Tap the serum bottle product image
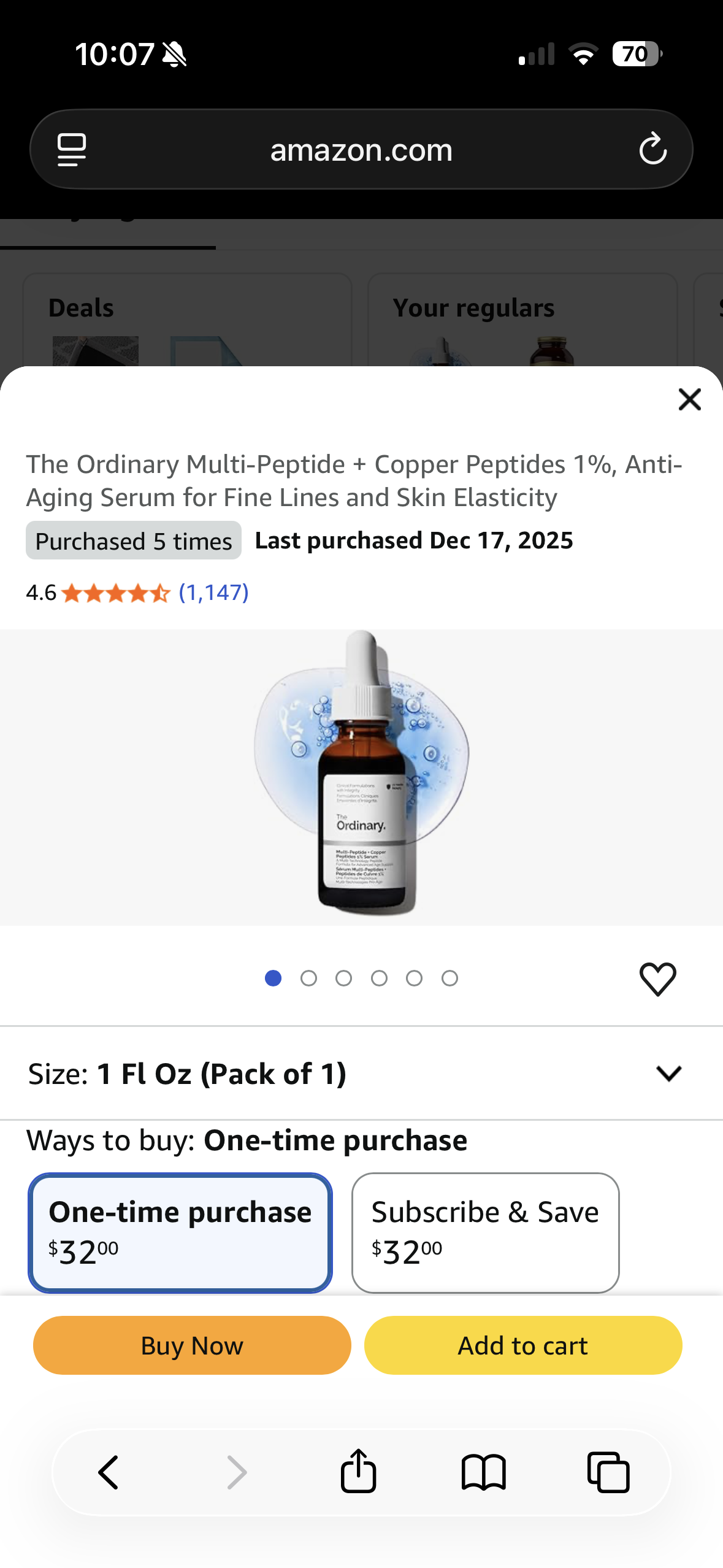The width and height of the screenshot is (723, 1568). [x=362, y=776]
